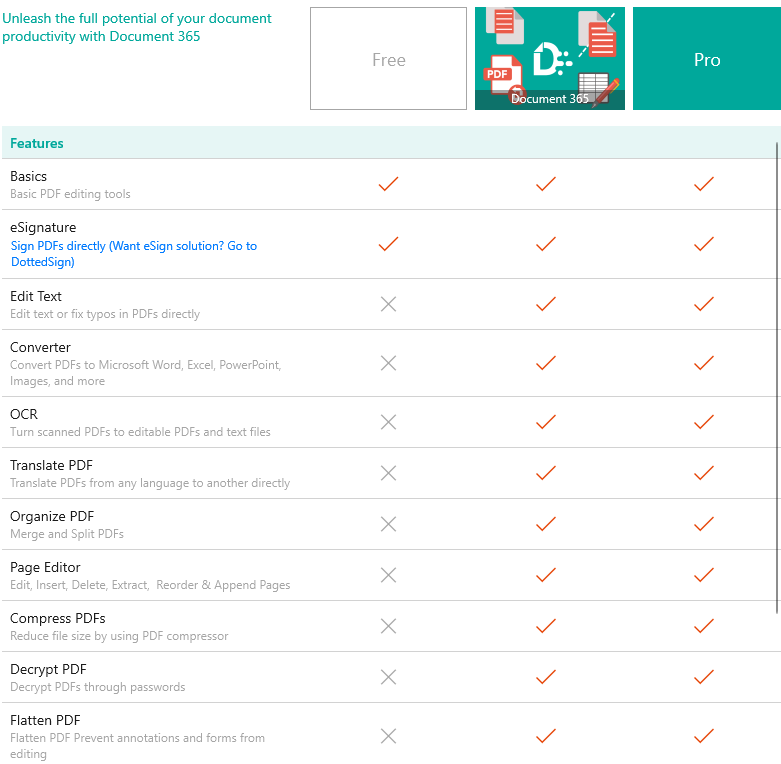The width and height of the screenshot is (781, 764).
Task: Click the Free checkmark for eSignature
Action: [x=388, y=244]
